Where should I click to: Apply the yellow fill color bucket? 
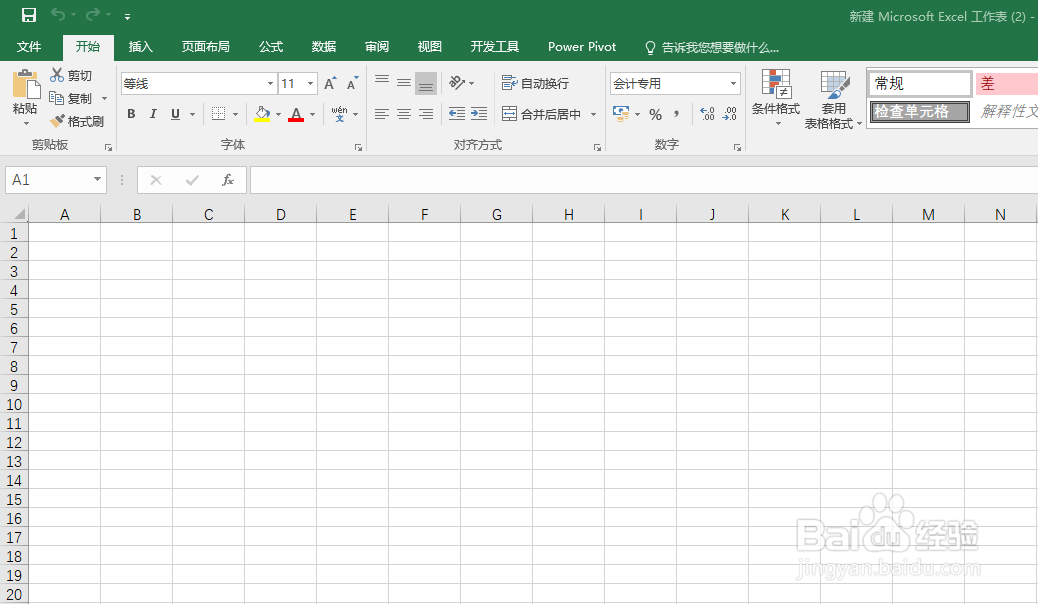pos(262,114)
